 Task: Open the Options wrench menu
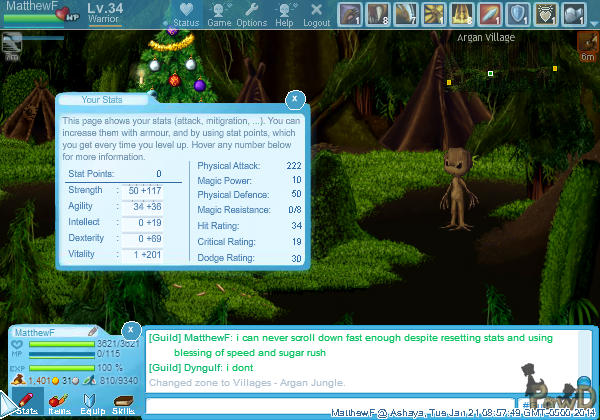coord(251,14)
